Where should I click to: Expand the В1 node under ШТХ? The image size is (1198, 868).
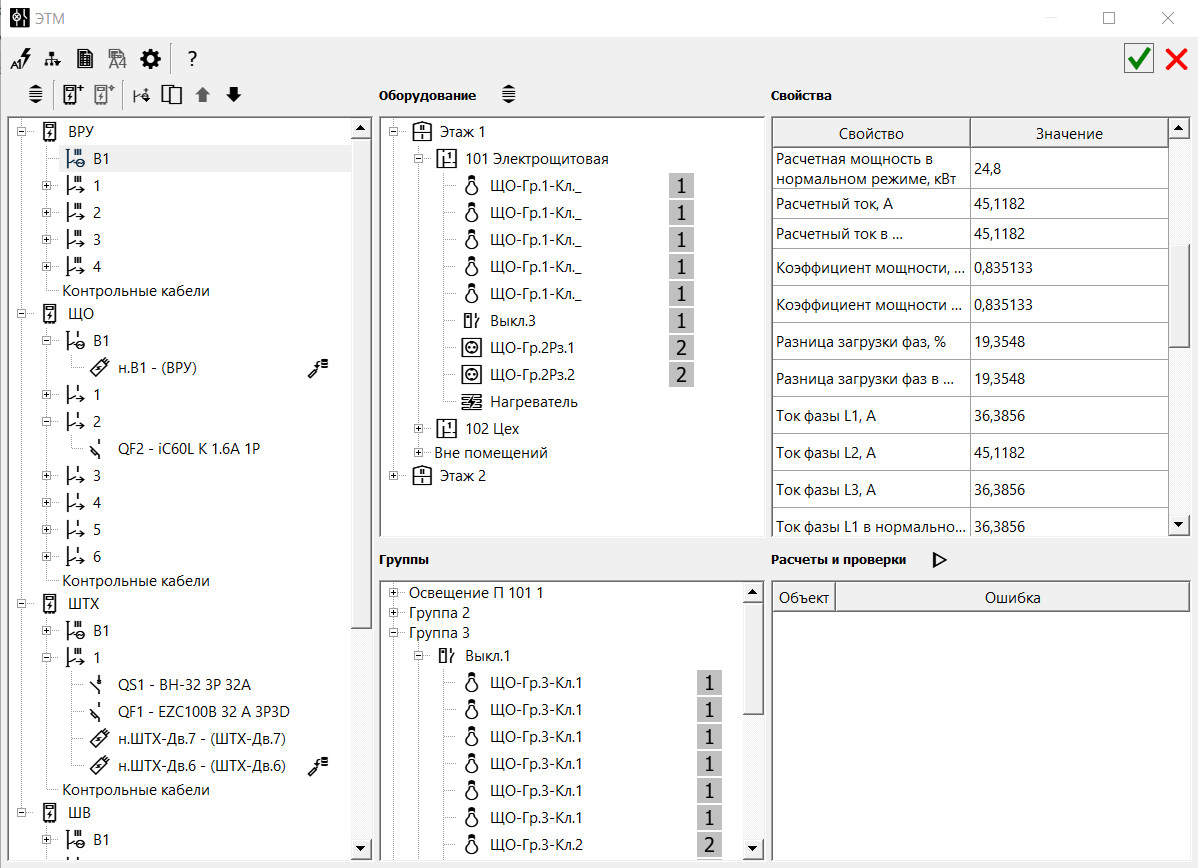(x=47, y=630)
